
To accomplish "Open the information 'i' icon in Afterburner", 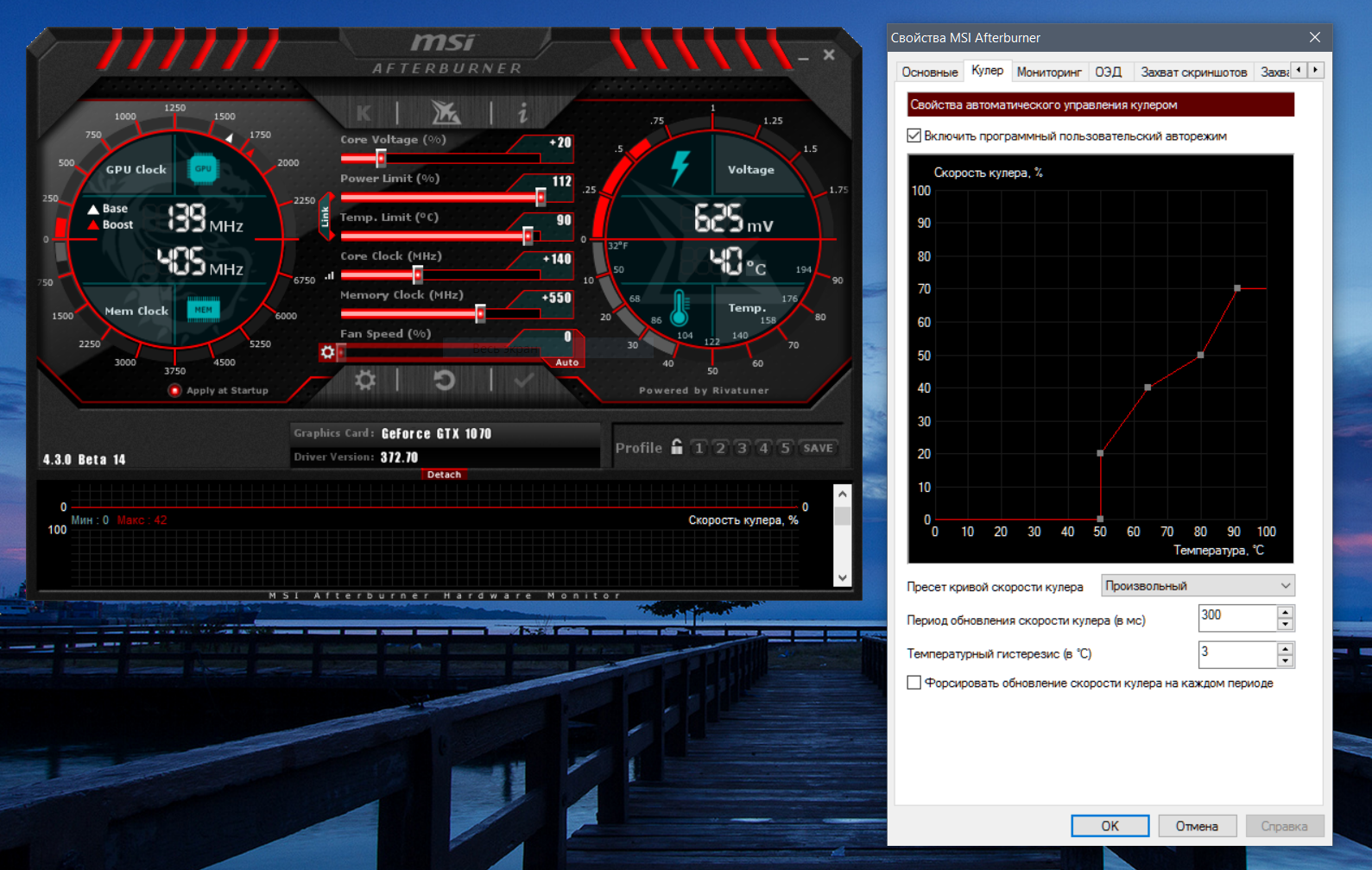I will pyautogui.click(x=522, y=112).
